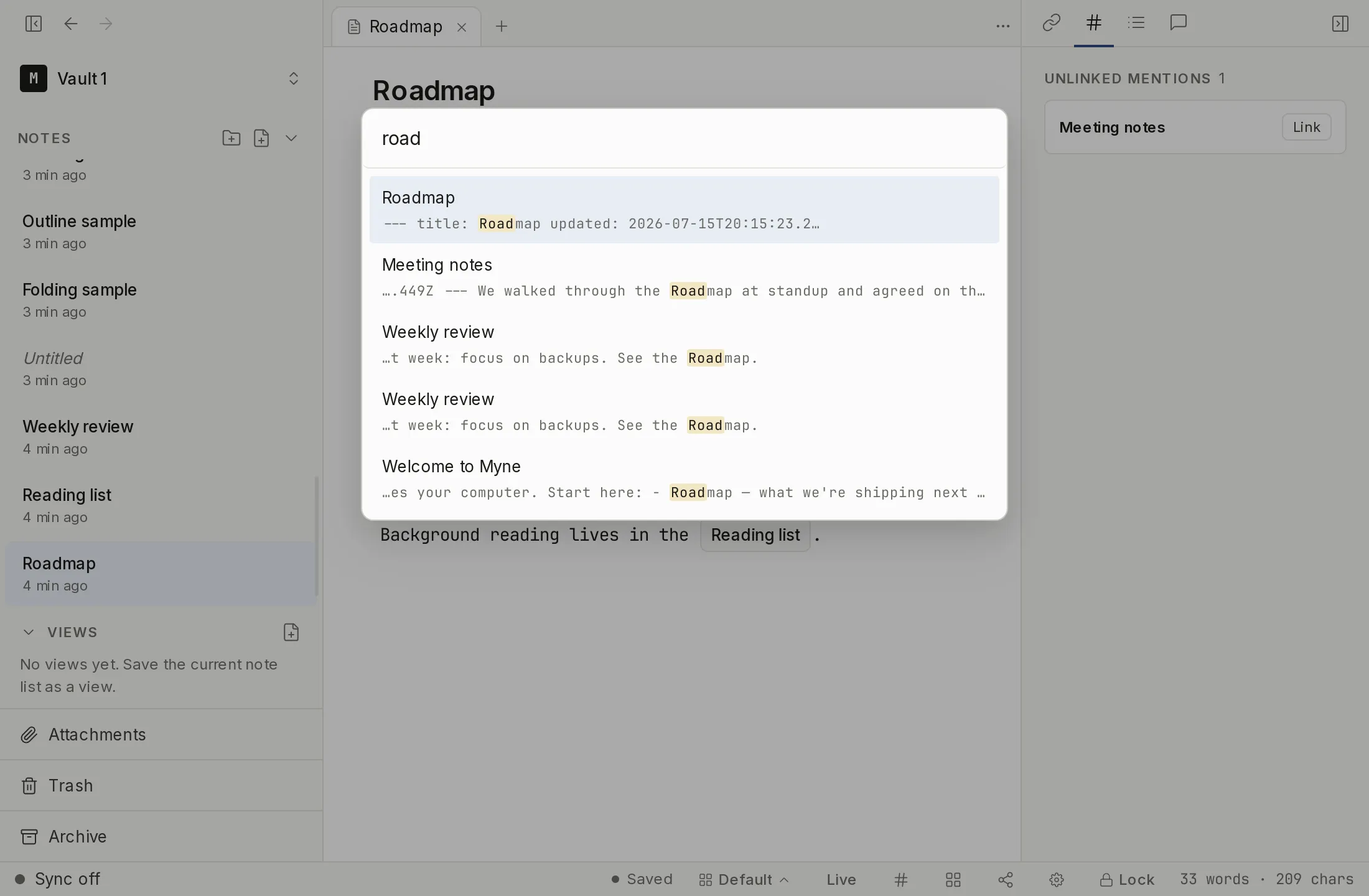
Task: Click the share icon in status bar
Action: coord(1006,879)
